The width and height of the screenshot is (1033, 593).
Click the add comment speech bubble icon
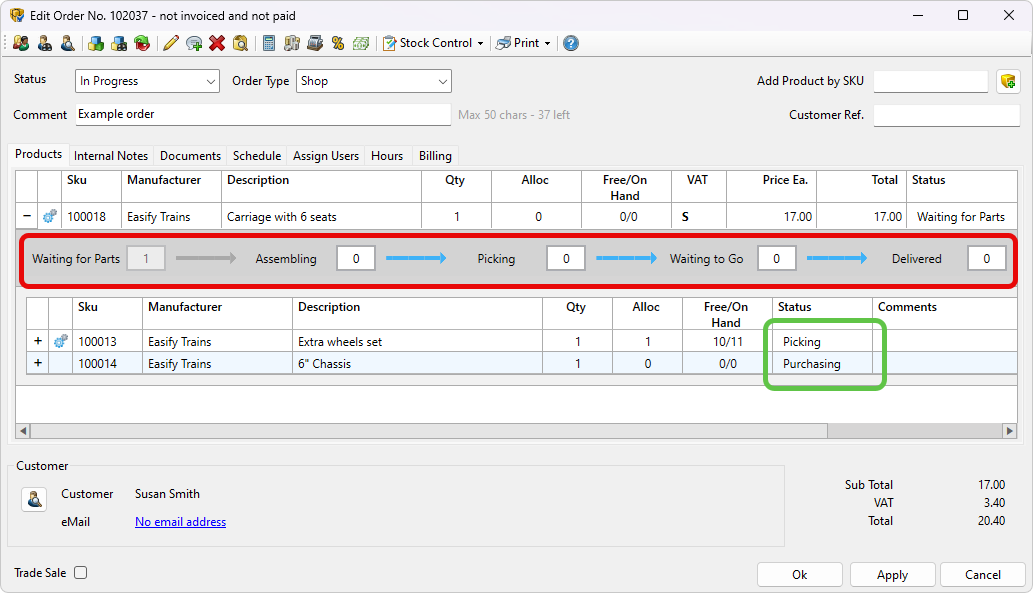(x=194, y=43)
